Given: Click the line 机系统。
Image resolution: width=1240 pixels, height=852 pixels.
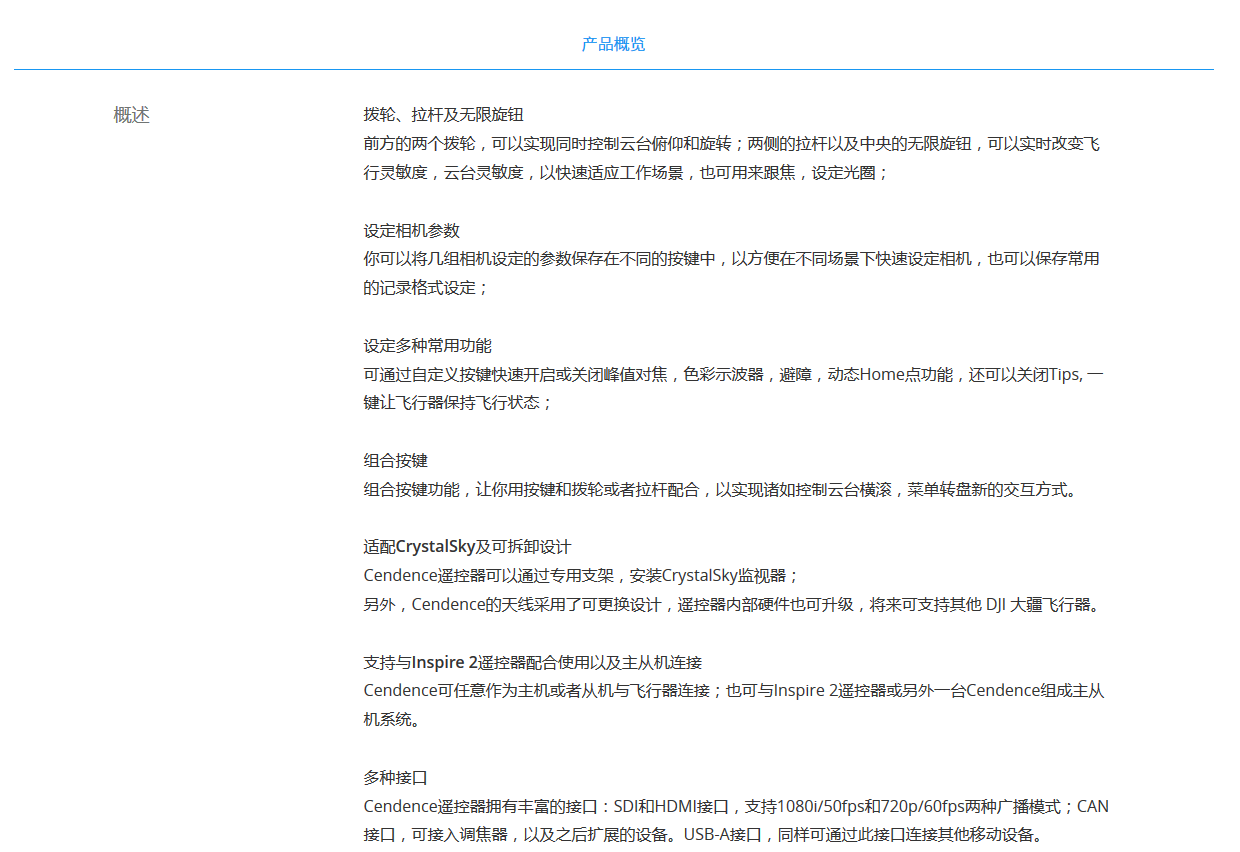Looking at the screenshot, I should point(392,720).
